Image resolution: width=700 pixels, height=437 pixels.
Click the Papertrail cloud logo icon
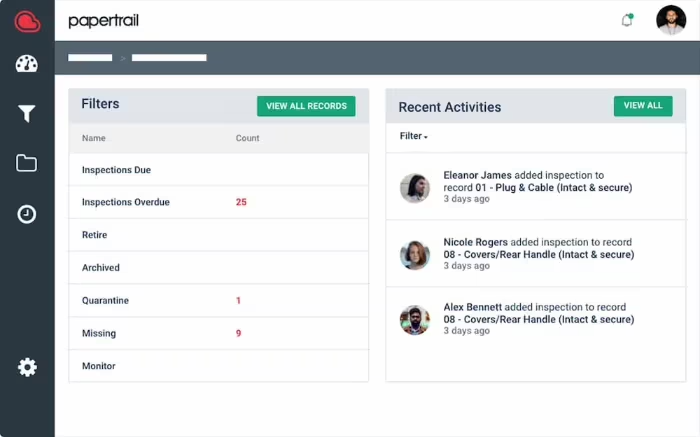(27, 21)
